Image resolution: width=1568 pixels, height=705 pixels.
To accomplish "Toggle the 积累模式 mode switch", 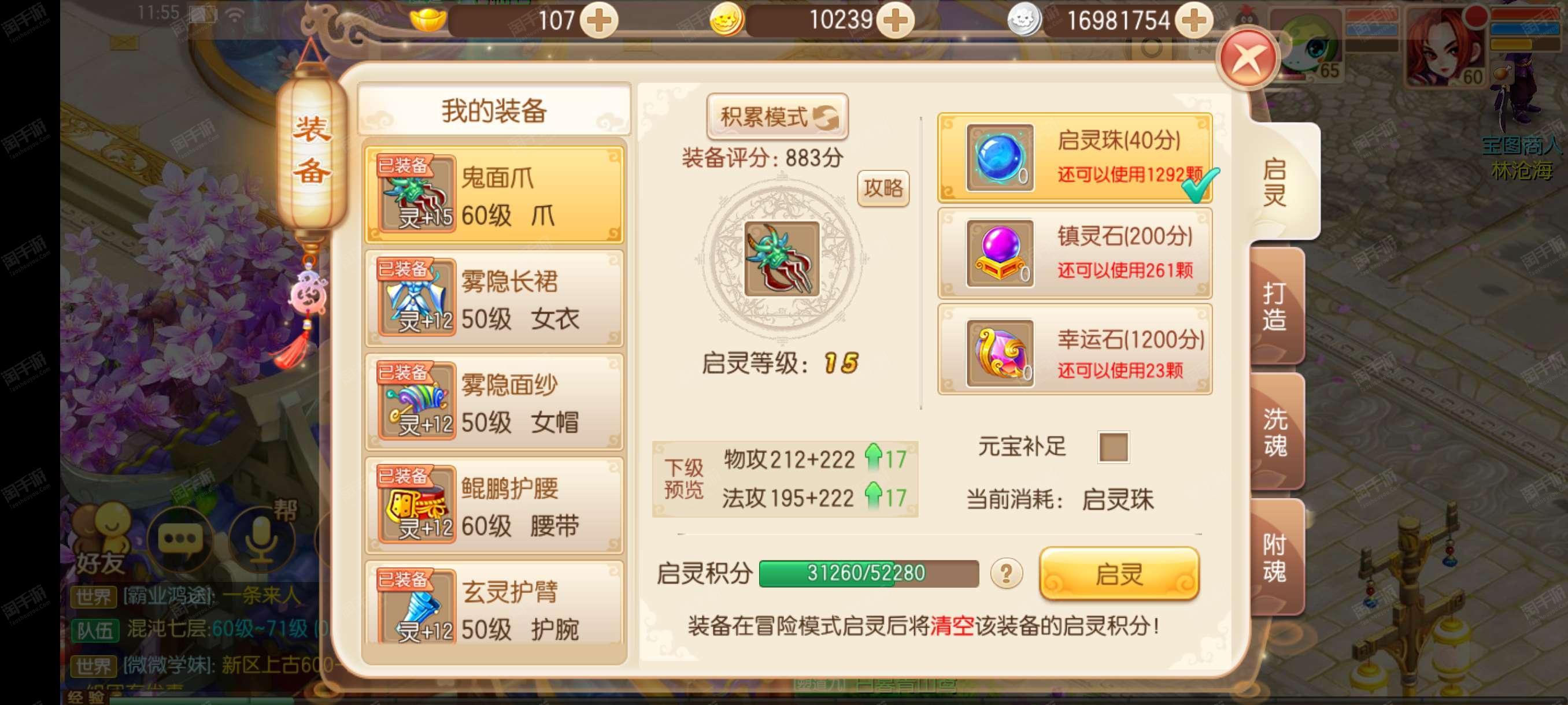I will point(777,116).
